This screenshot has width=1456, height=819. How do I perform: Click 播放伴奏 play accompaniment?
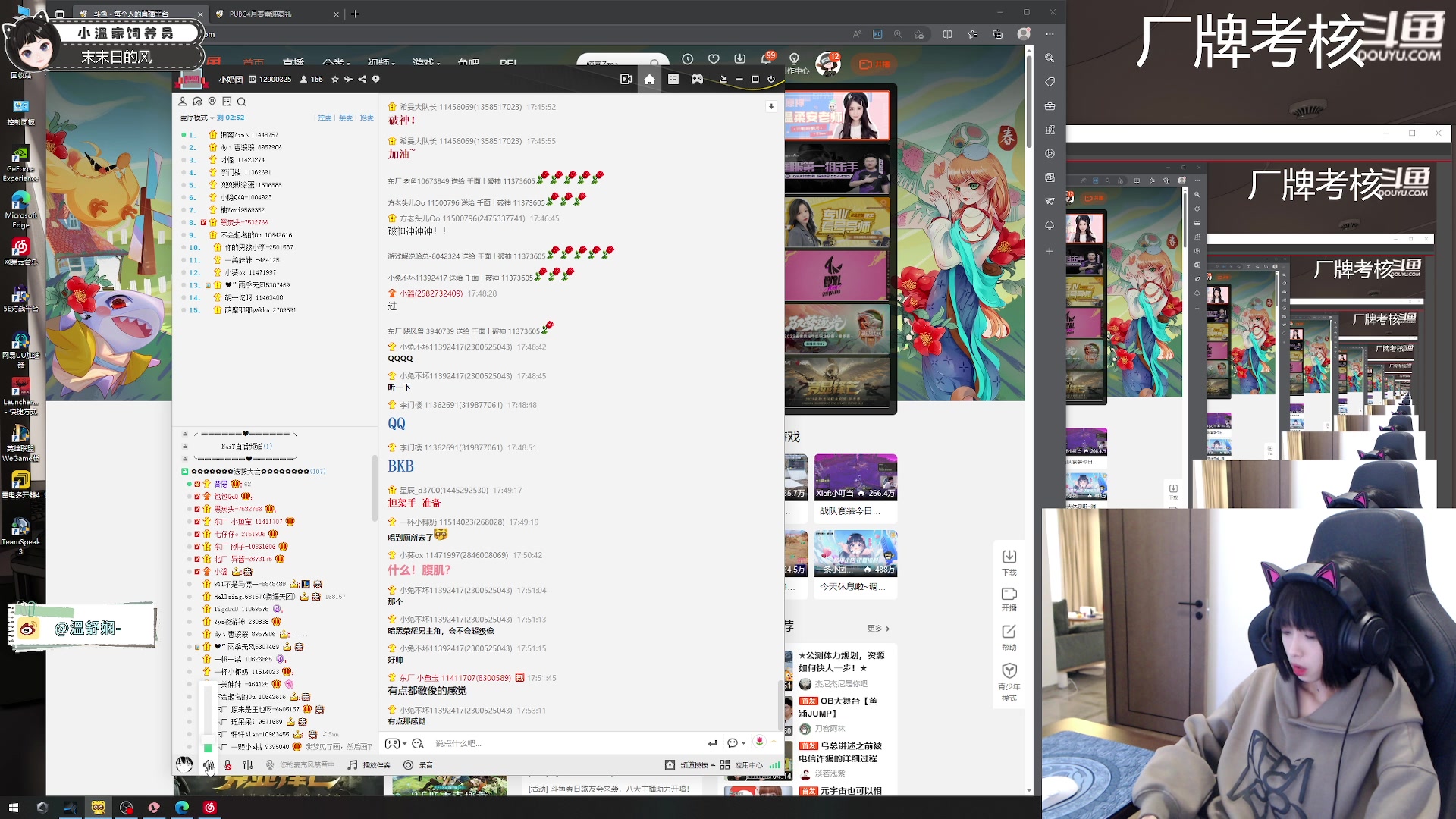tap(369, 765)
